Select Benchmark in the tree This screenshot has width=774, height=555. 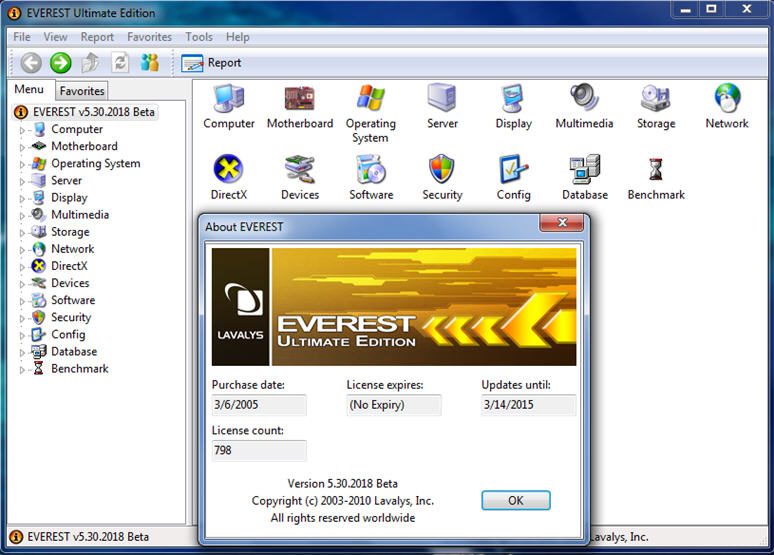[x=79, y=369]
